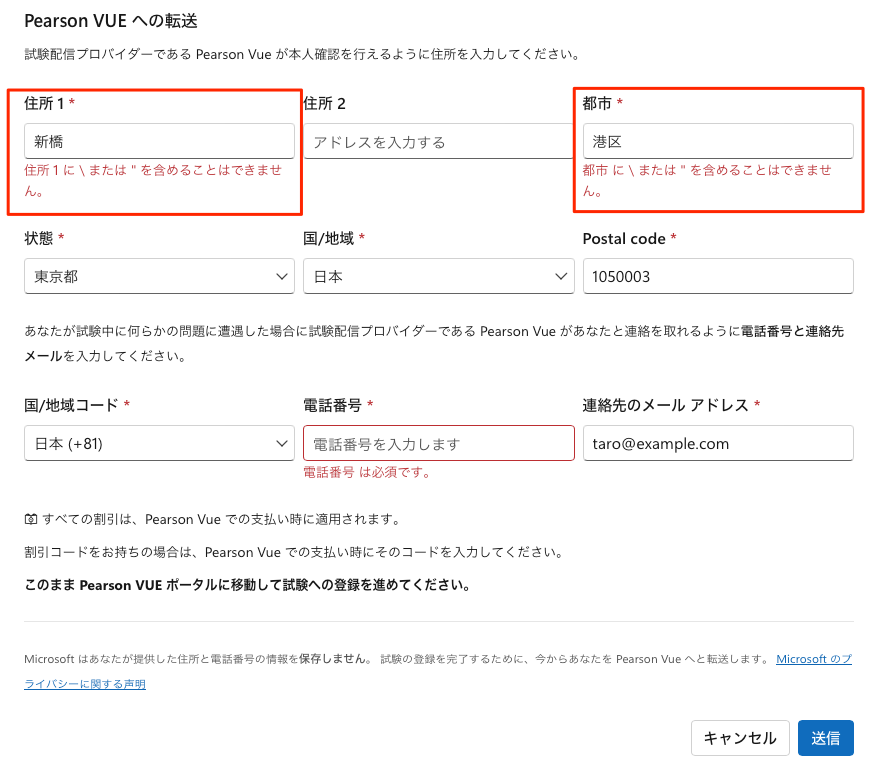890x762 pixels.
Task: Click the 住所 1 input field containing 新橋
Action: [159, 141]
